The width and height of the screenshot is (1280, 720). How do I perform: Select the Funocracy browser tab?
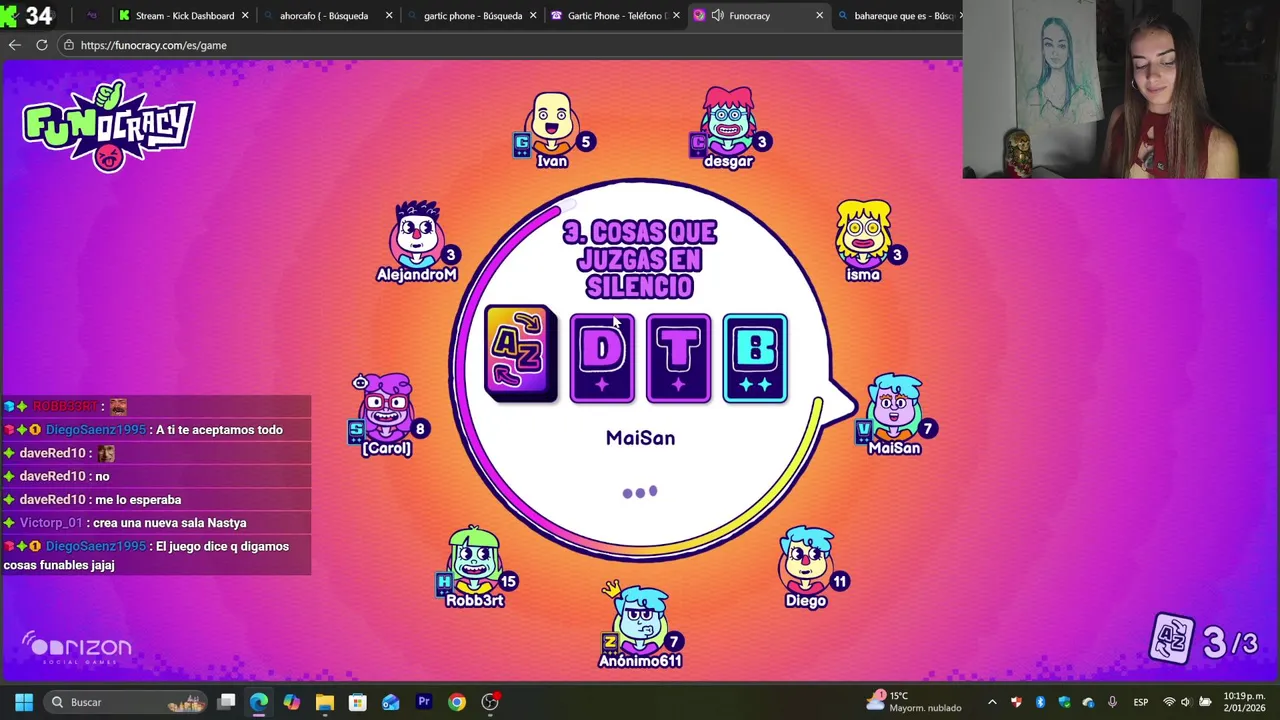(760, 15)
